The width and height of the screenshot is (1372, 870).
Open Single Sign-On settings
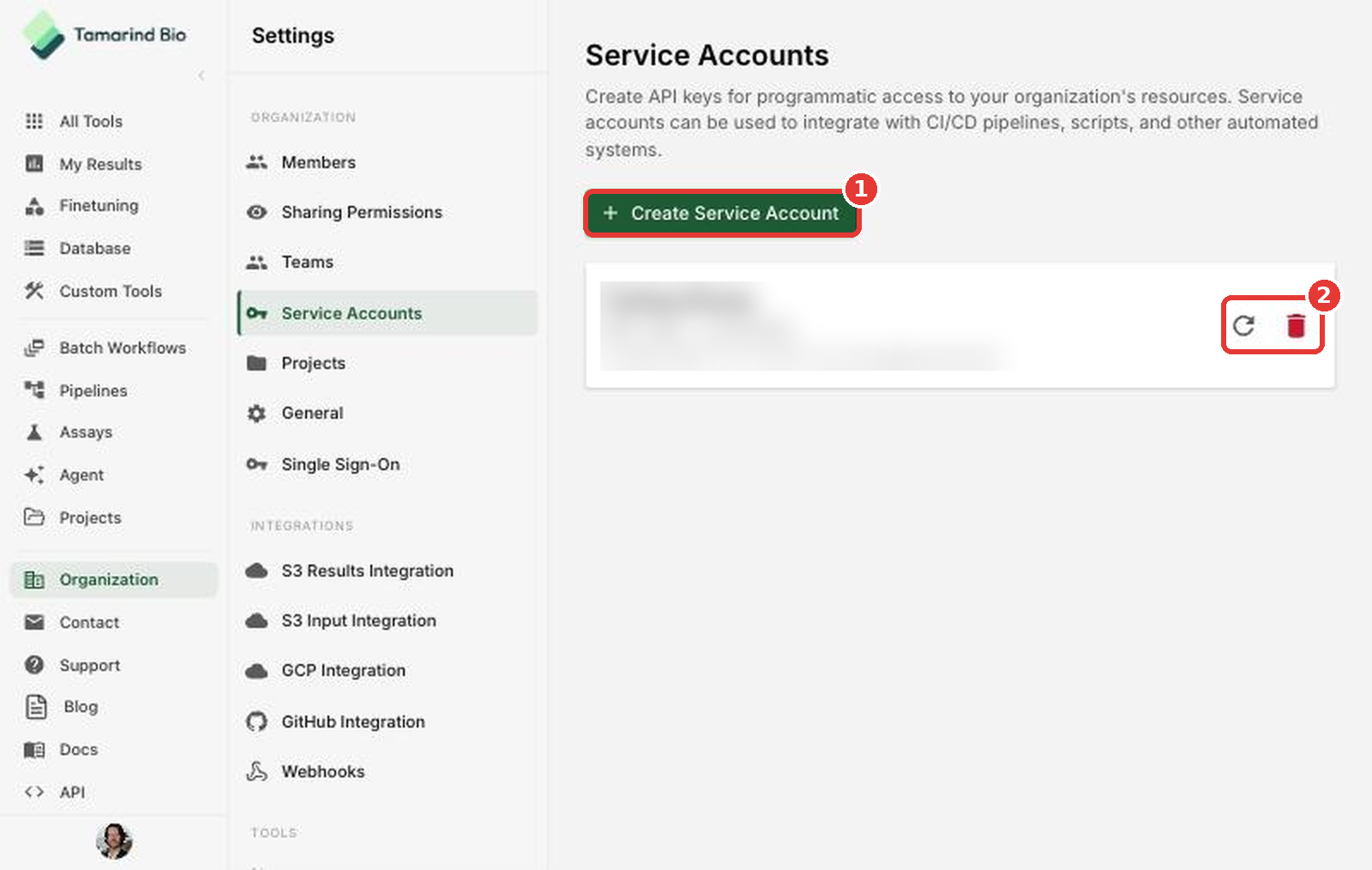(x=388, y=464)
